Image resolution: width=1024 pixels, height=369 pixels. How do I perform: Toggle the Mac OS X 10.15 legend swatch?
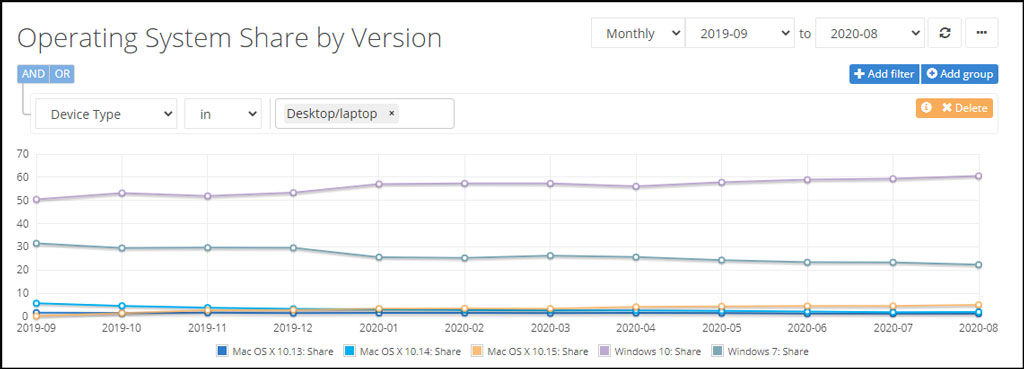(x=477, y=351)
